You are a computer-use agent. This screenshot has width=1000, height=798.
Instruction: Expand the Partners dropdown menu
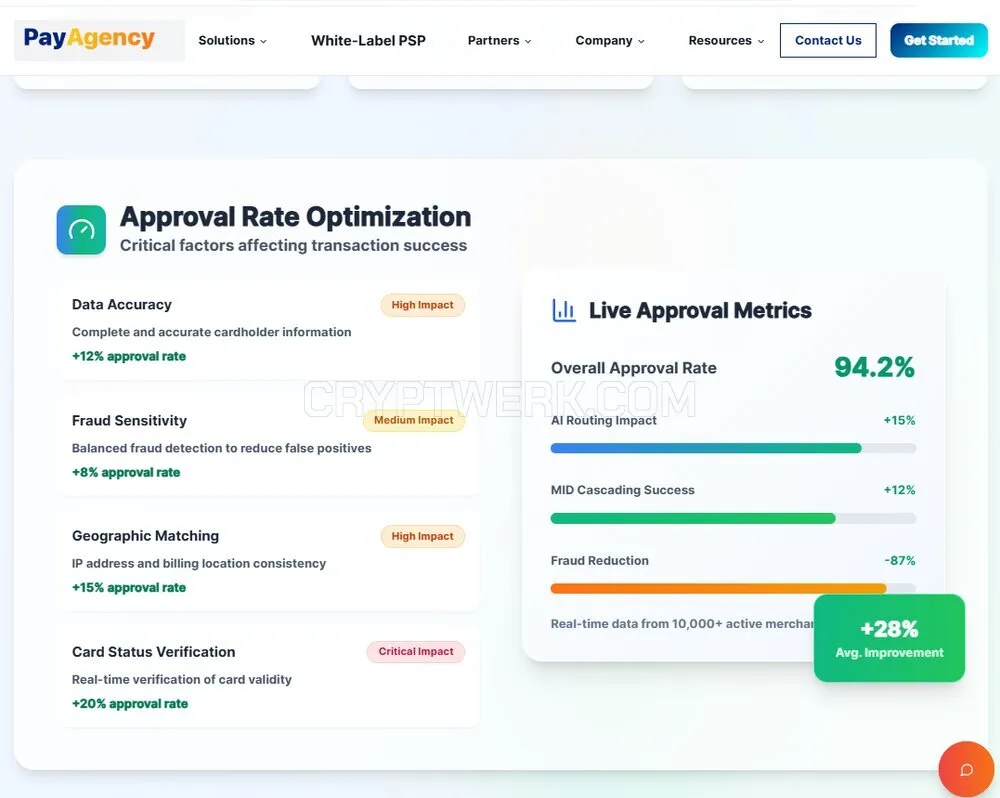coord(499,41)
